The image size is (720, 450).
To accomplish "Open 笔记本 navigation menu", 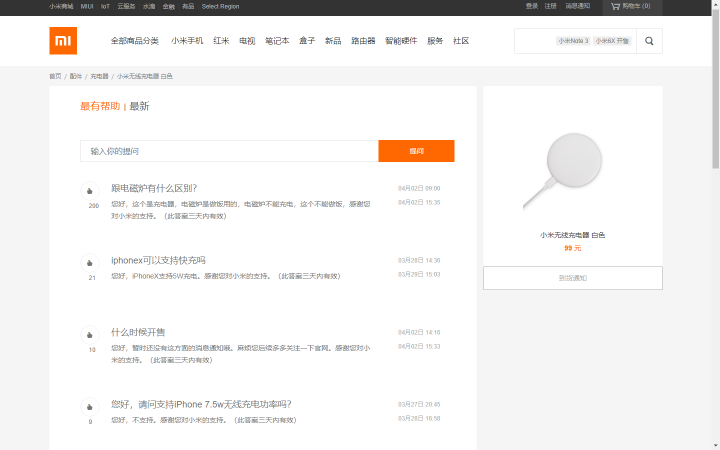I will 277,41.
